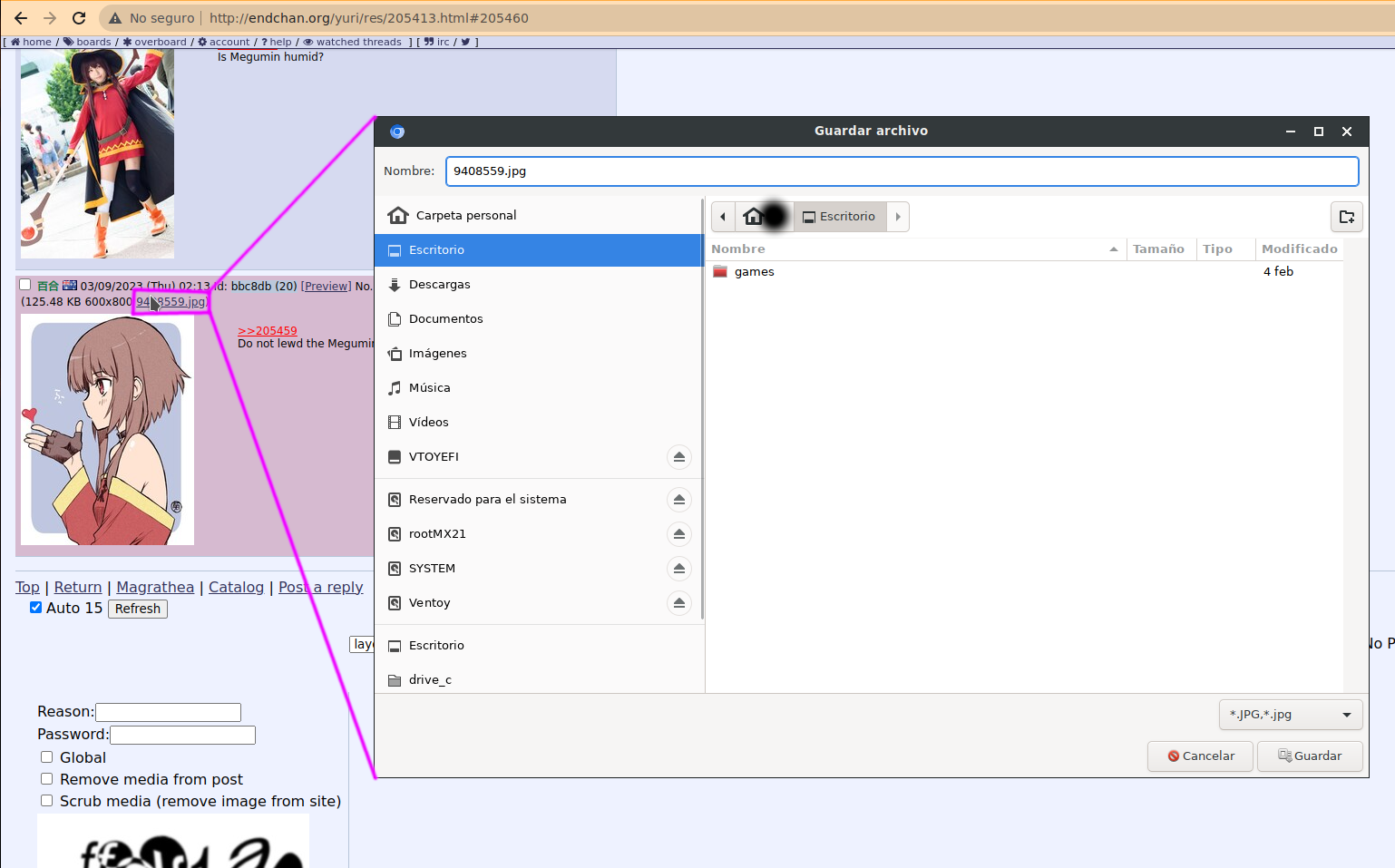Reload the page with the refresh icon

click(x=79, y=18)
